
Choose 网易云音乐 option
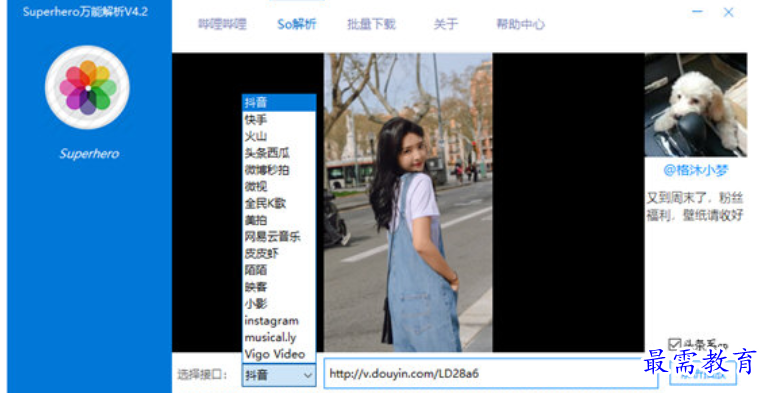(x=279, y=237)
